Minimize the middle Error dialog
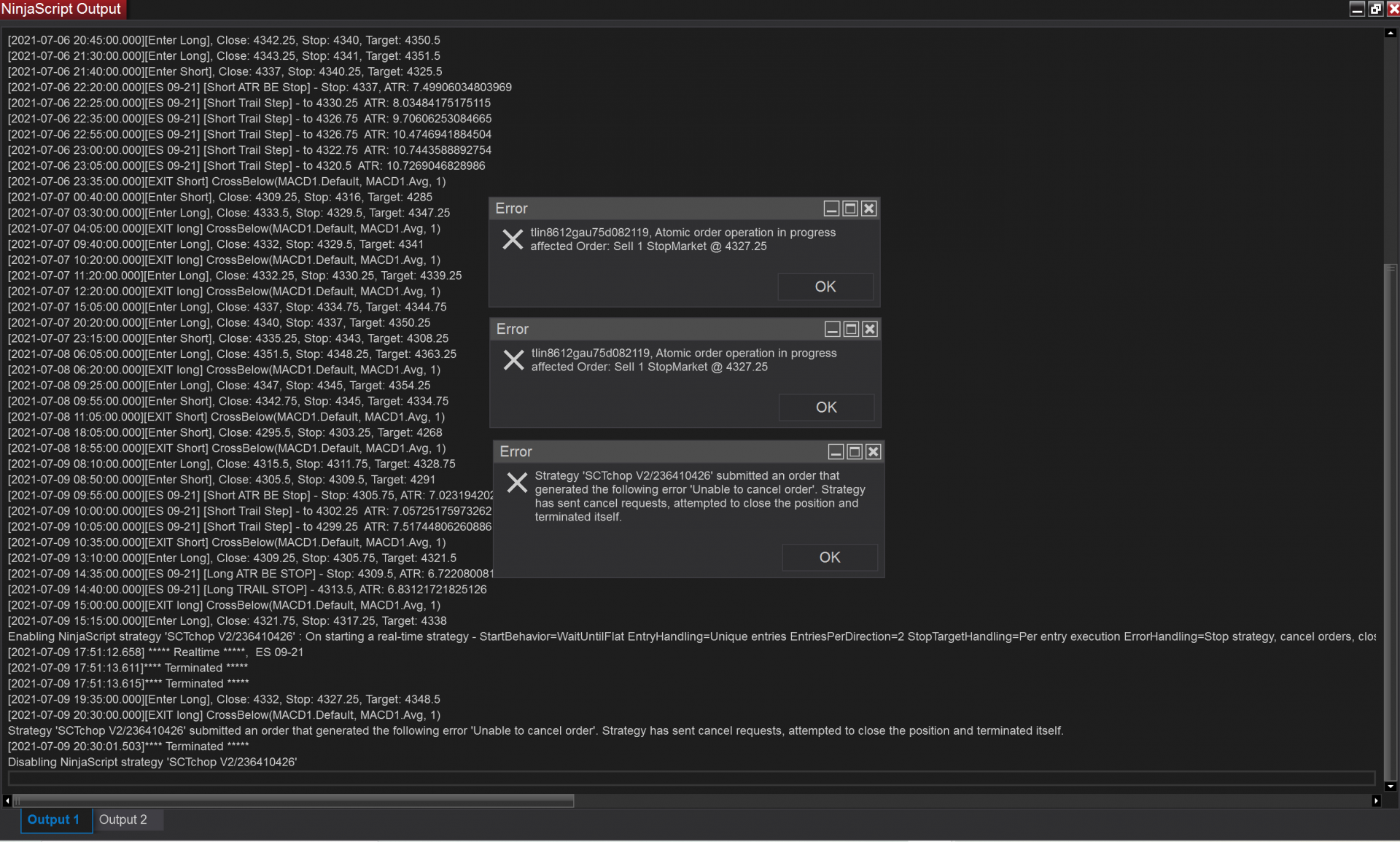 point(832,330)
